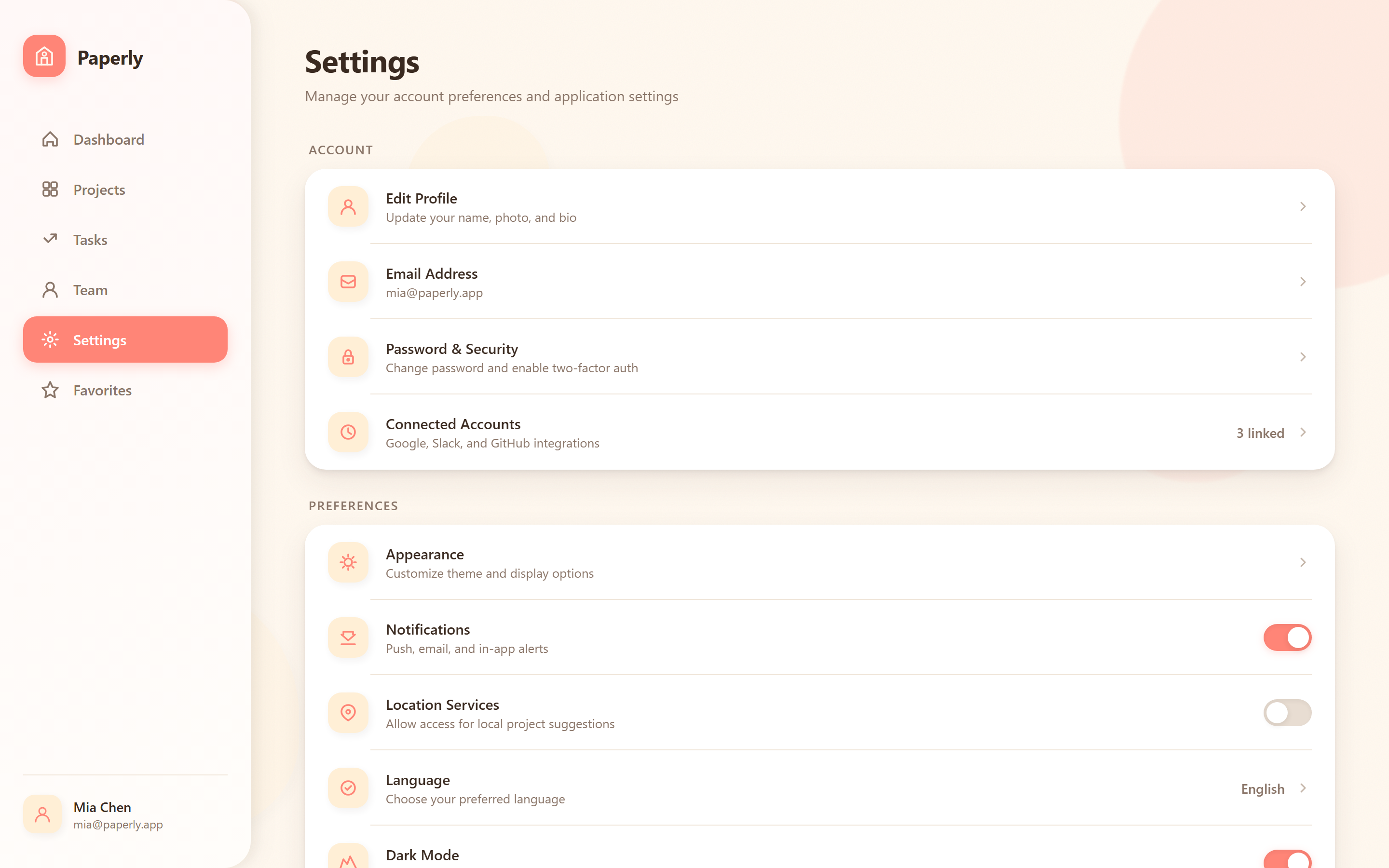
Task: Click the Email Address envelope icon
Action: coord(348,282)
